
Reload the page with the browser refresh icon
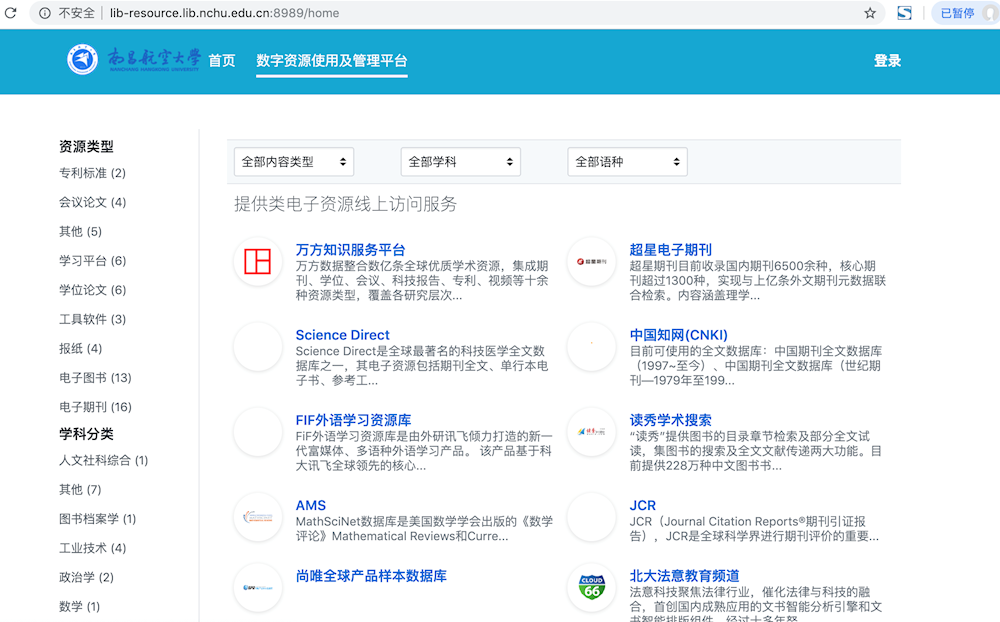[x=10, y=13]
